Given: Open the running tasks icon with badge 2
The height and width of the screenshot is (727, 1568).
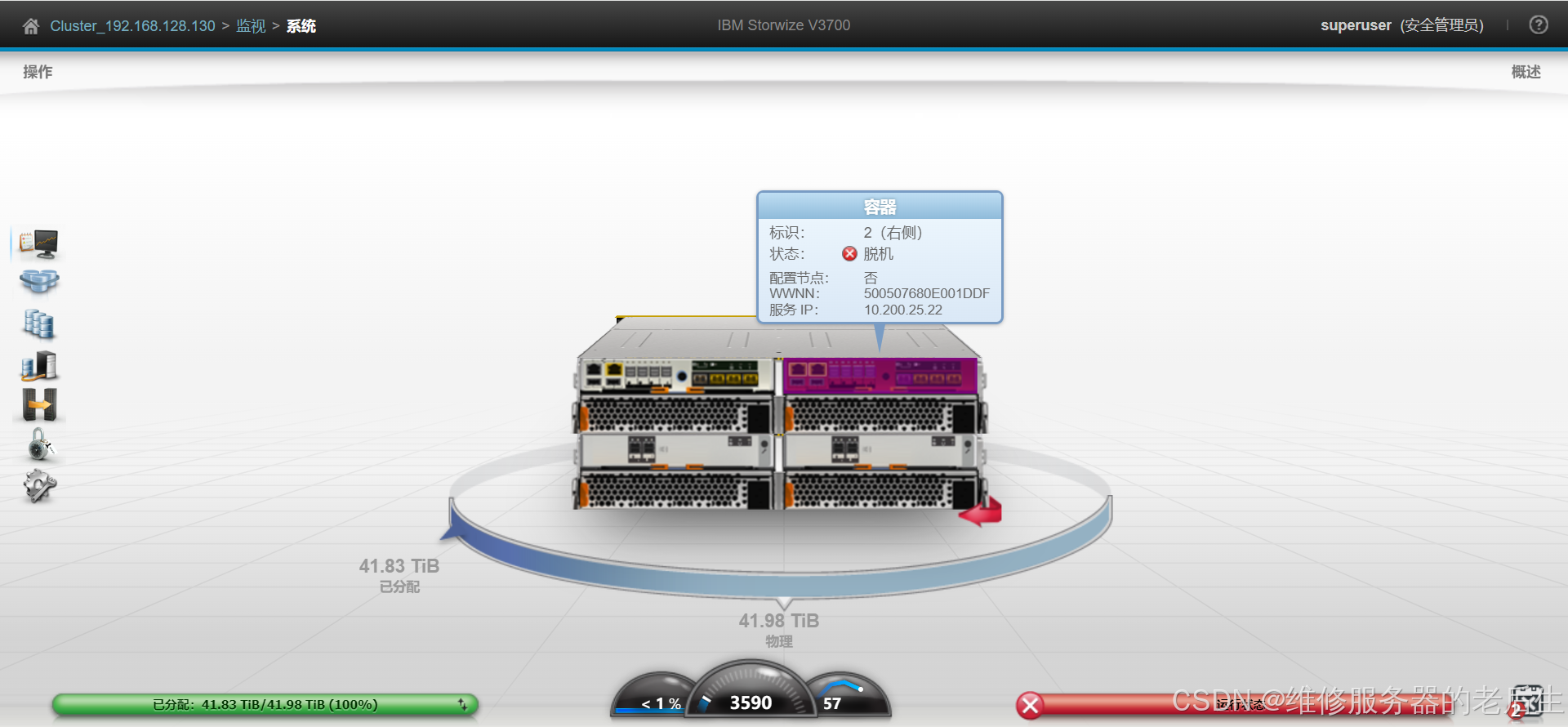Looking at the screenshot, I should [x=1526, y=702].
